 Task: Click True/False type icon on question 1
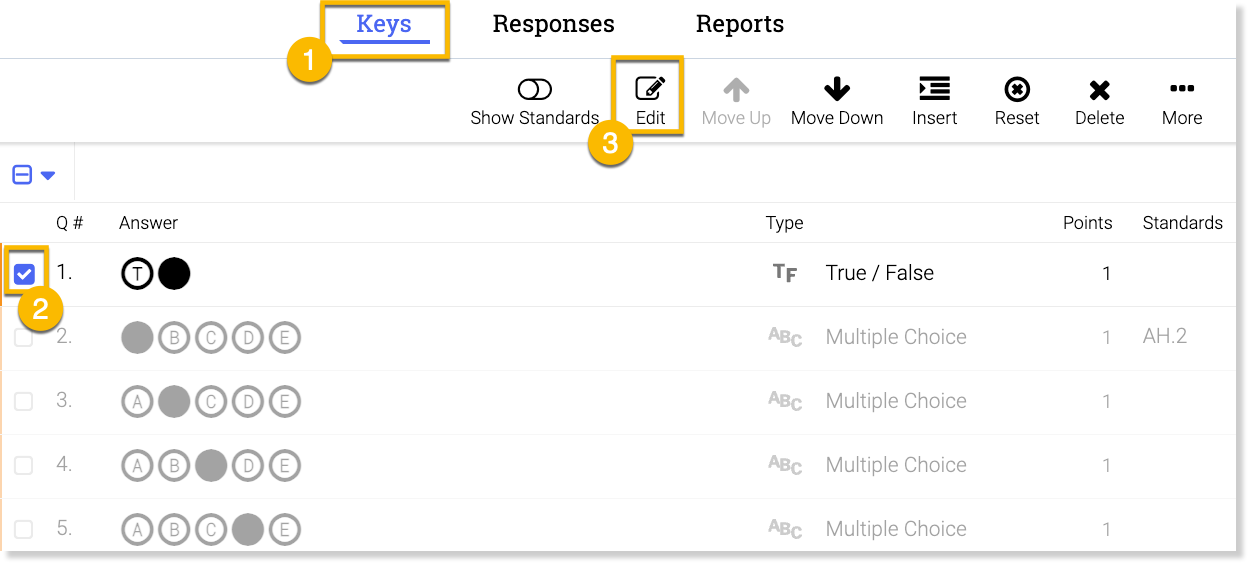tap(785, 273)
